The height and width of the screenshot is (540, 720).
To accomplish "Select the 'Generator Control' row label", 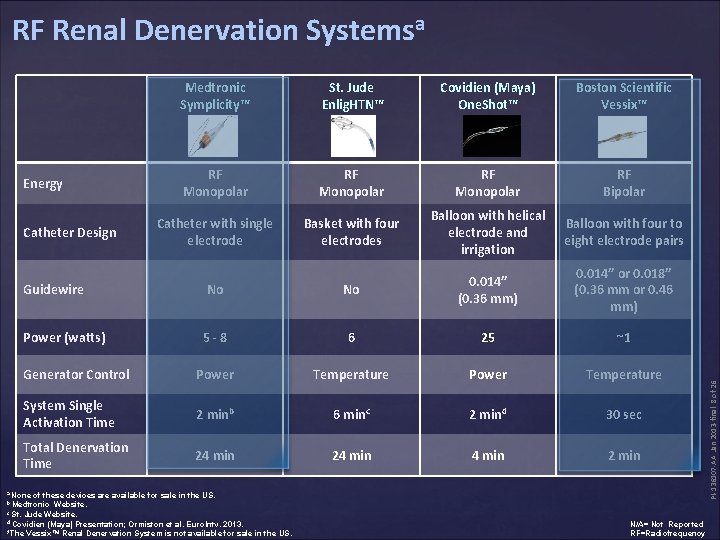I will click(76, 374).
